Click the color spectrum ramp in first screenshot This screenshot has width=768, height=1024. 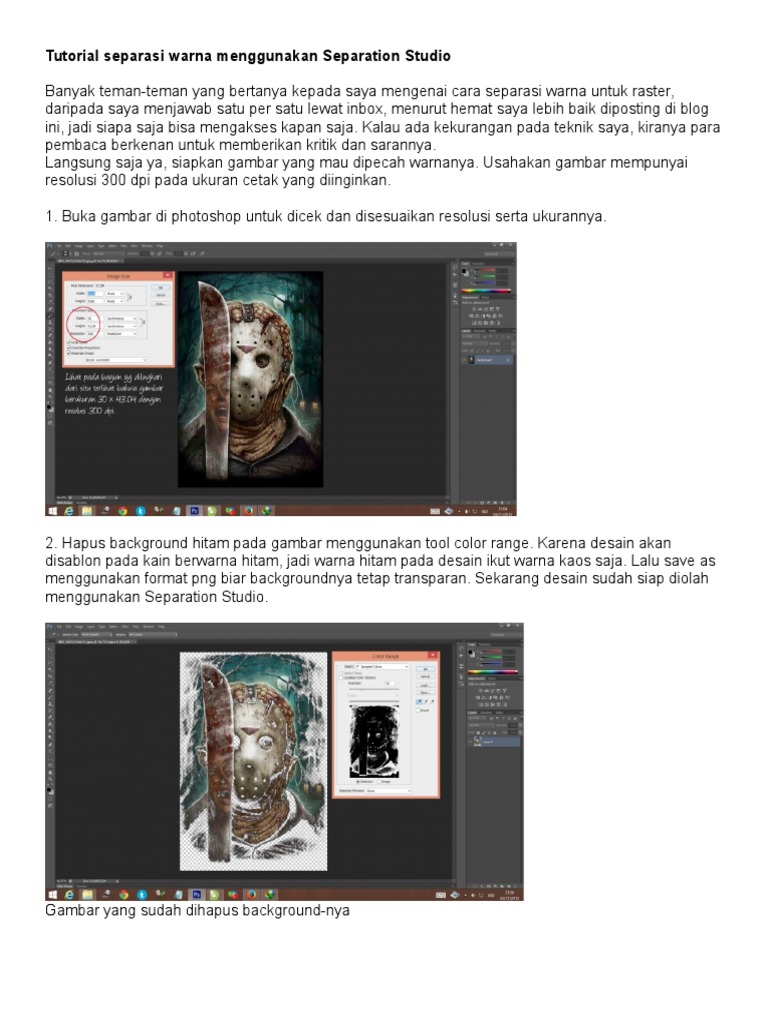click(x=486, y=291)
